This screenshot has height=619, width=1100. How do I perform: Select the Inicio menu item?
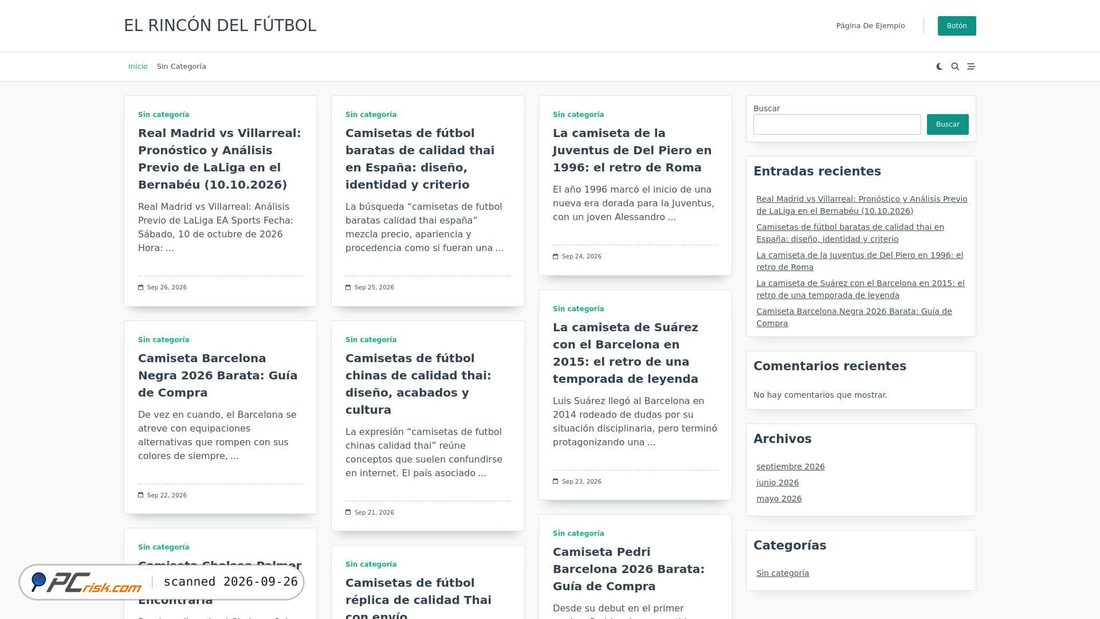[138, 67]
